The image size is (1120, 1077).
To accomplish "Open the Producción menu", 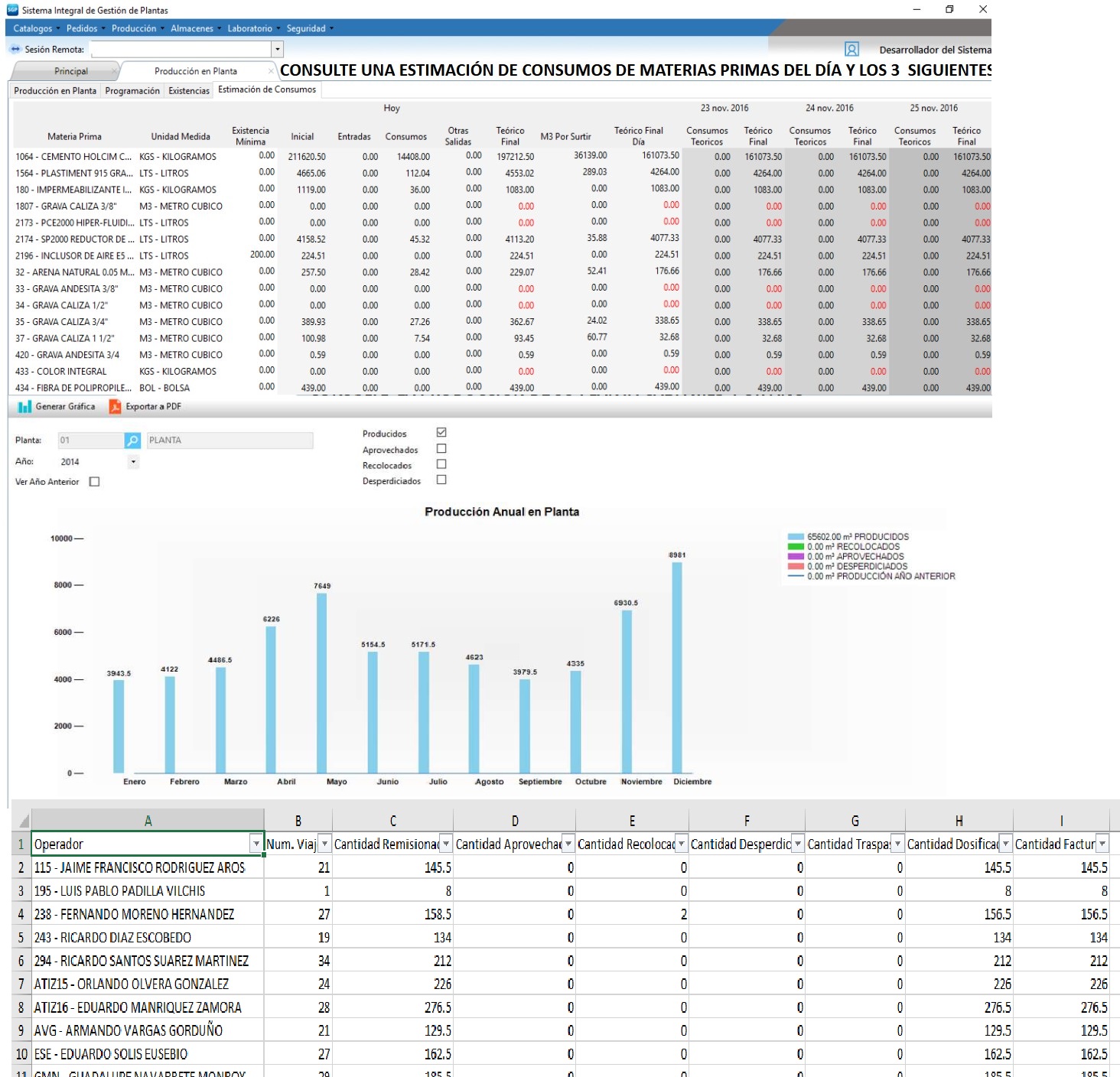I will pos(134,28).
